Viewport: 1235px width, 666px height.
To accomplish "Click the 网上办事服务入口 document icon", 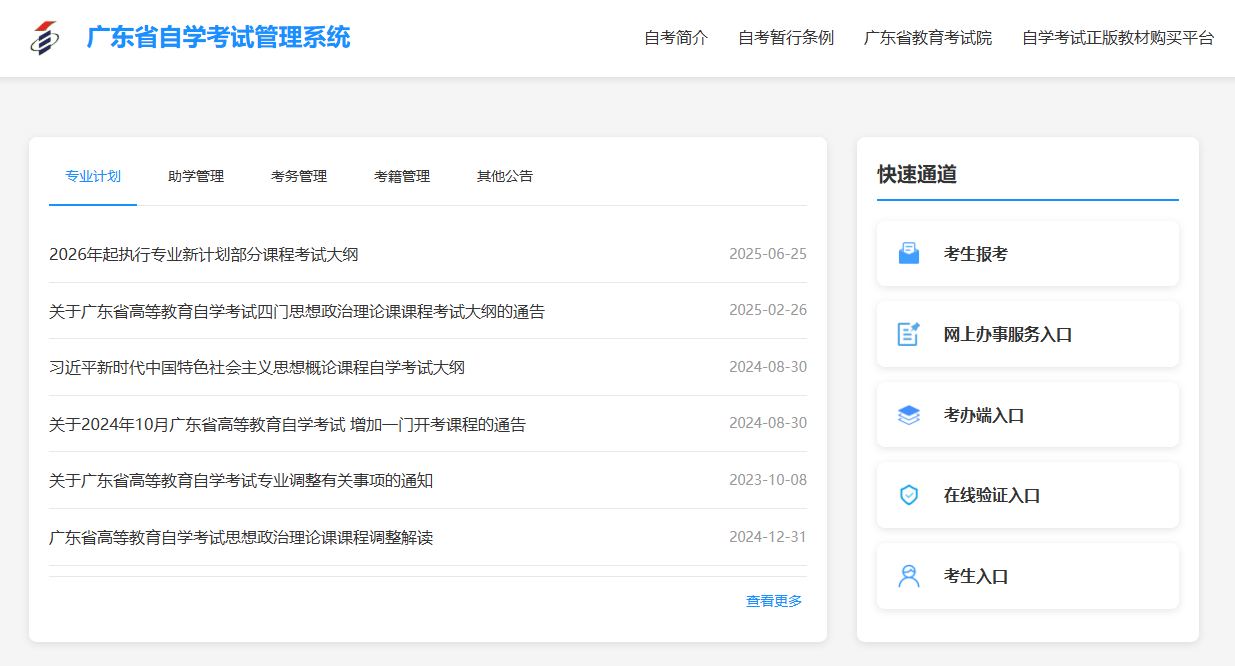I will (x=908, y=334).
